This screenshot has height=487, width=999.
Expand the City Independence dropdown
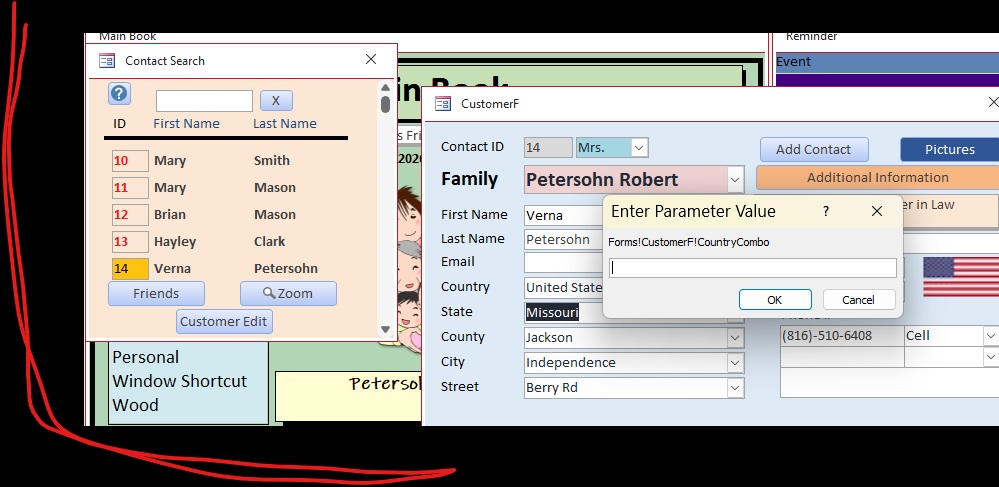(x=736, y=362)
